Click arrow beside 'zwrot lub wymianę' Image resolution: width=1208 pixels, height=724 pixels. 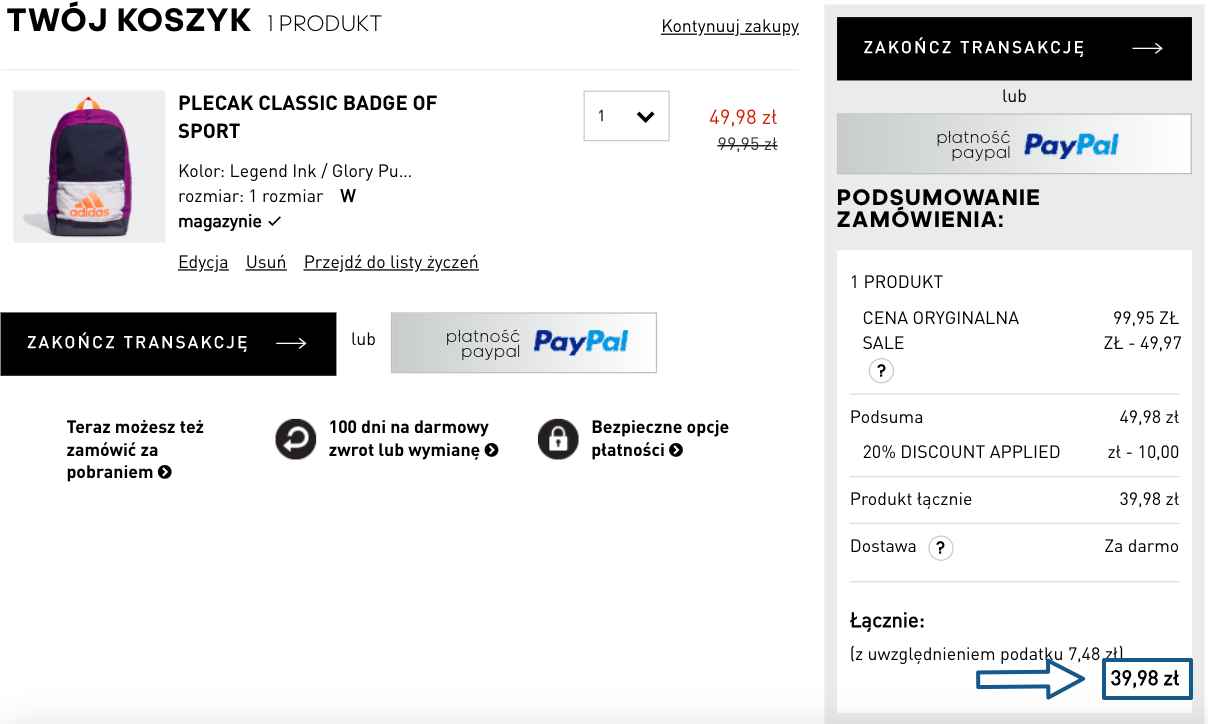(491, 450)
